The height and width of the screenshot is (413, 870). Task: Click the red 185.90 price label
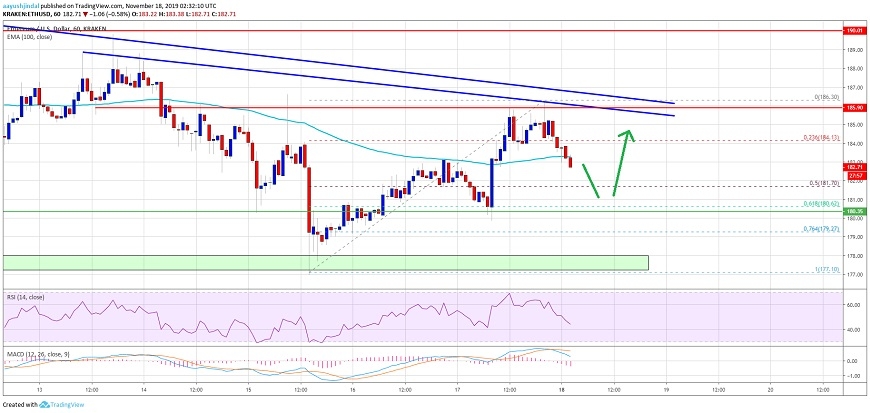pyautogui.click(x=855, y=106)
